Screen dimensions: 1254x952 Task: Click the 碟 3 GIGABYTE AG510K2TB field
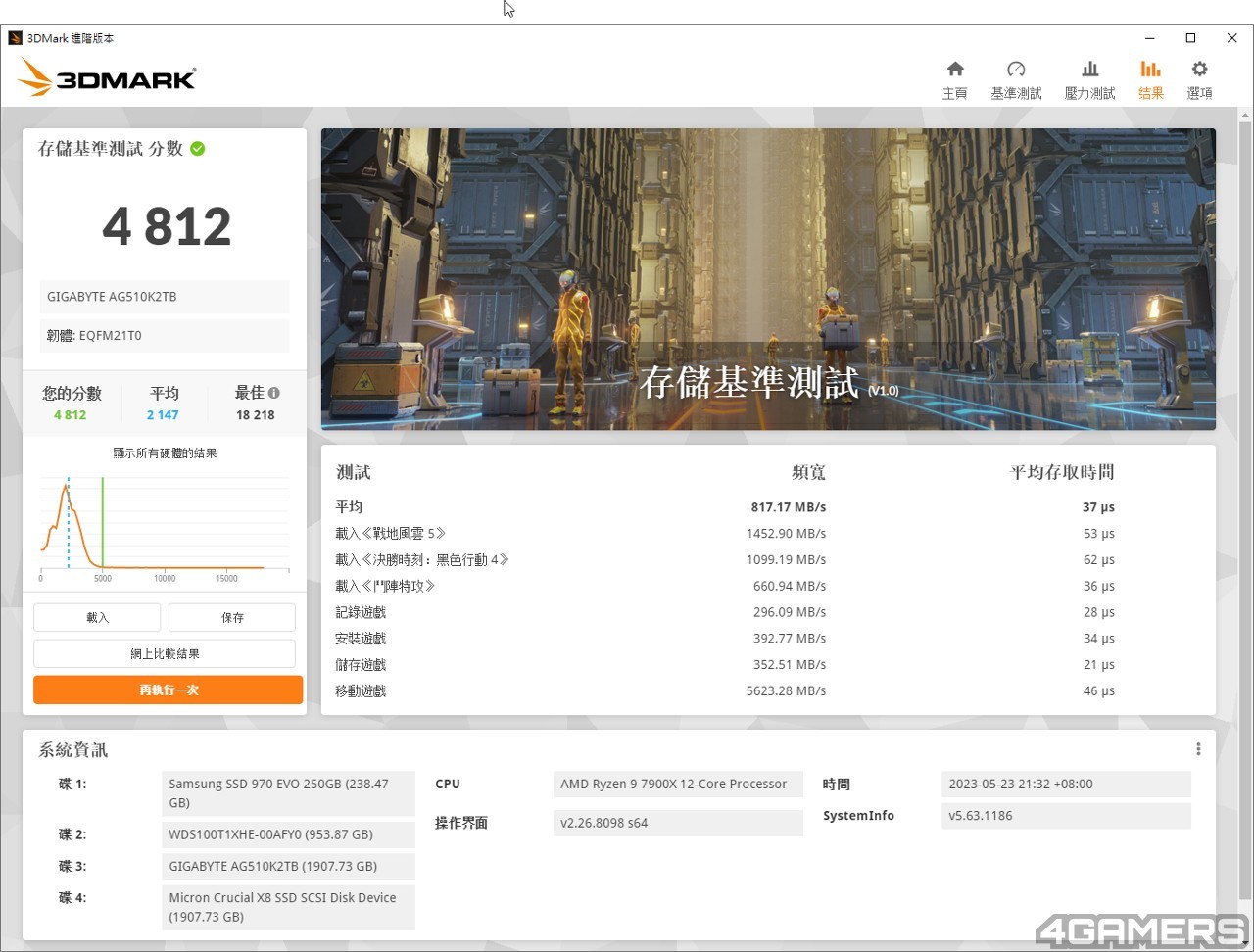tap(288, 866)
